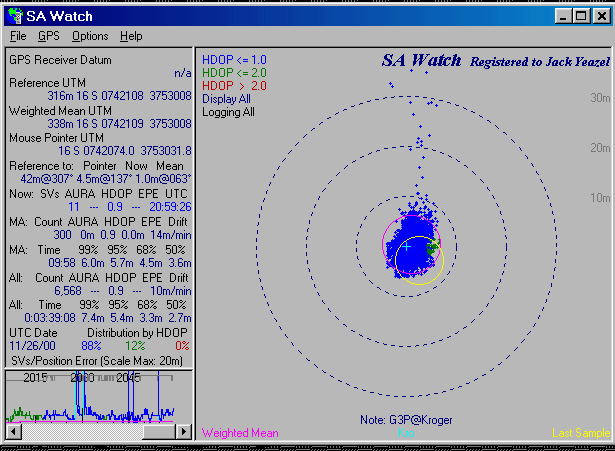Click the yellow Last Sample label

coord(579,433)
